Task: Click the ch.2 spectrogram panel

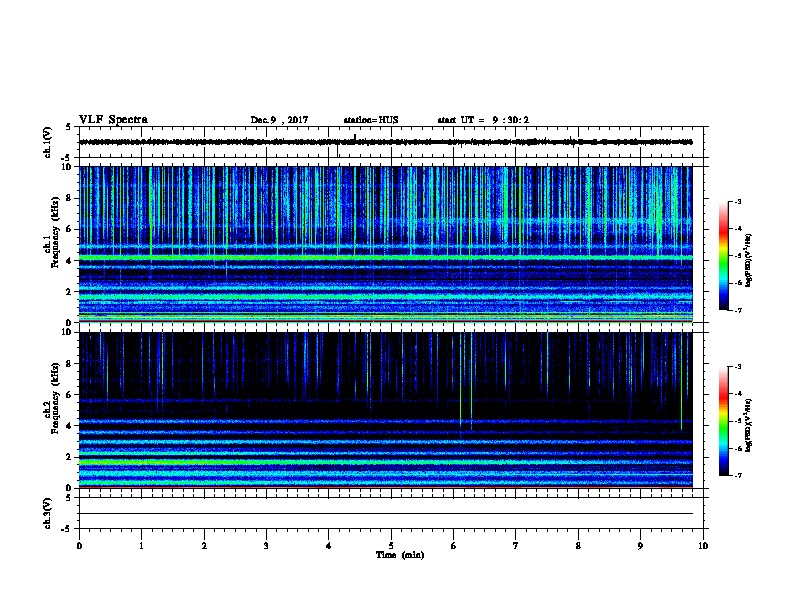Action: [386, 410]
